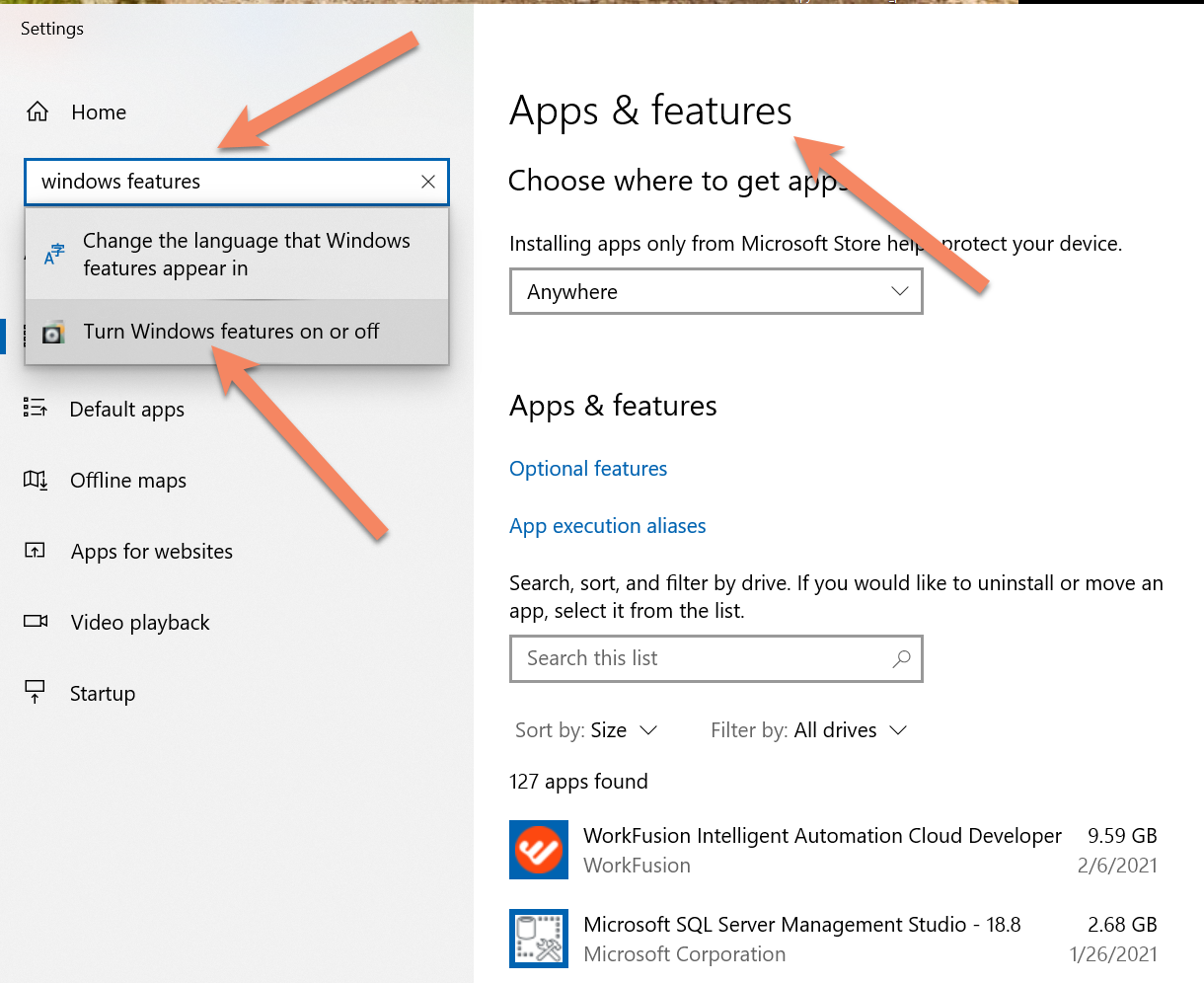This screenshot has width=1204, height=983.
Task: Click the windows features search box
Action: [236, 182]
